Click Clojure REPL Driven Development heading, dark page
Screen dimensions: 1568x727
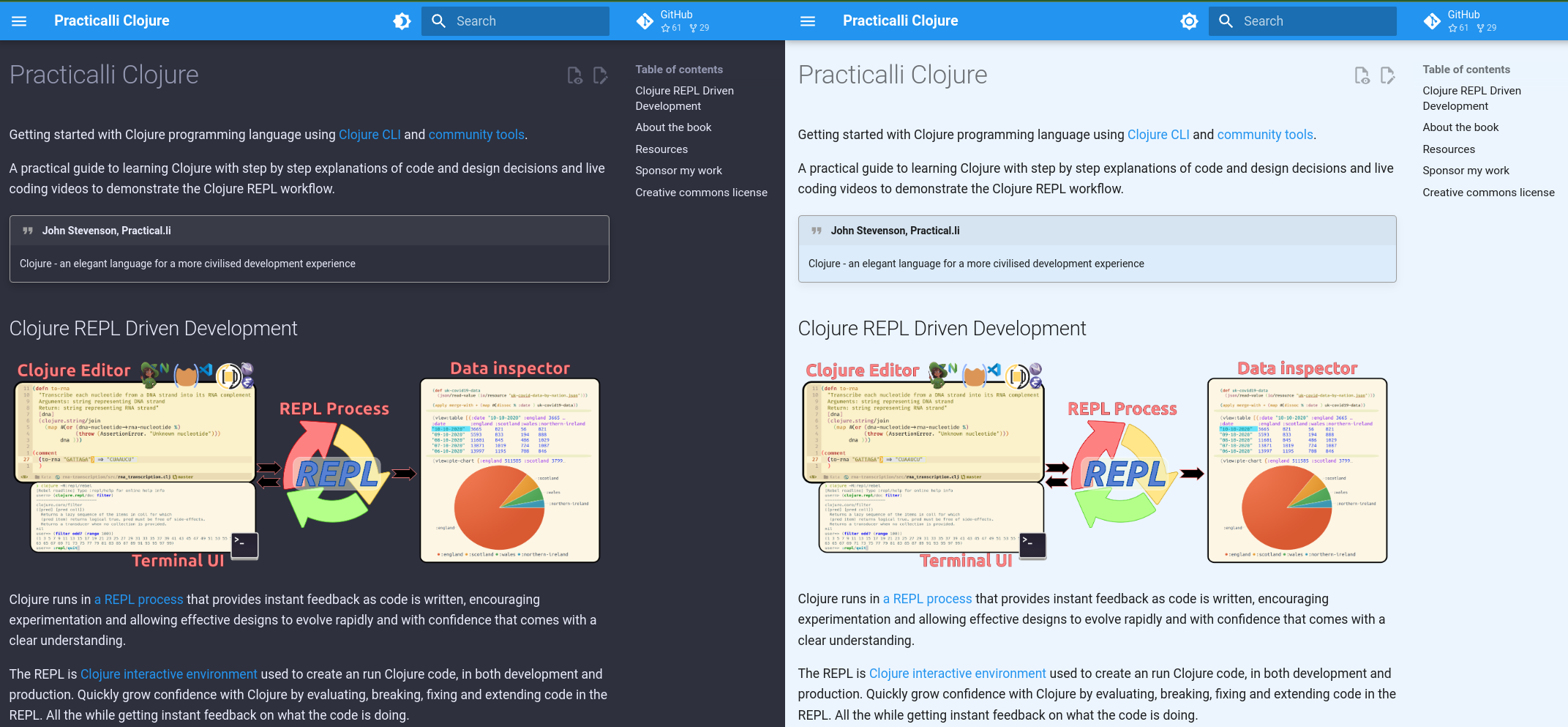pyautogui.click(x=153, y=329)
